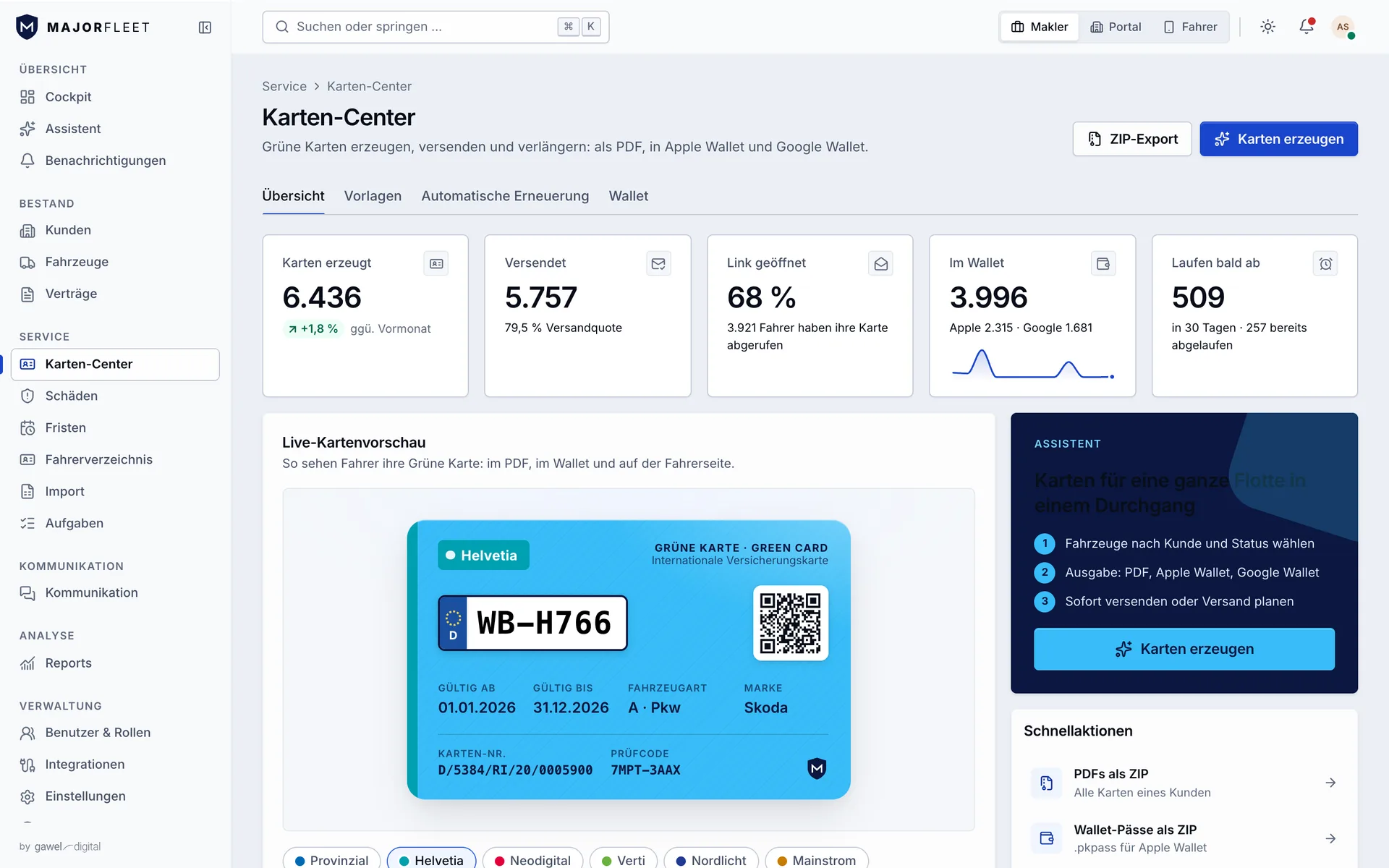The height and width of the screenshot is (868, 1389).
Task: Open the Assistent sparkle entry
Action: coord(115,129)
